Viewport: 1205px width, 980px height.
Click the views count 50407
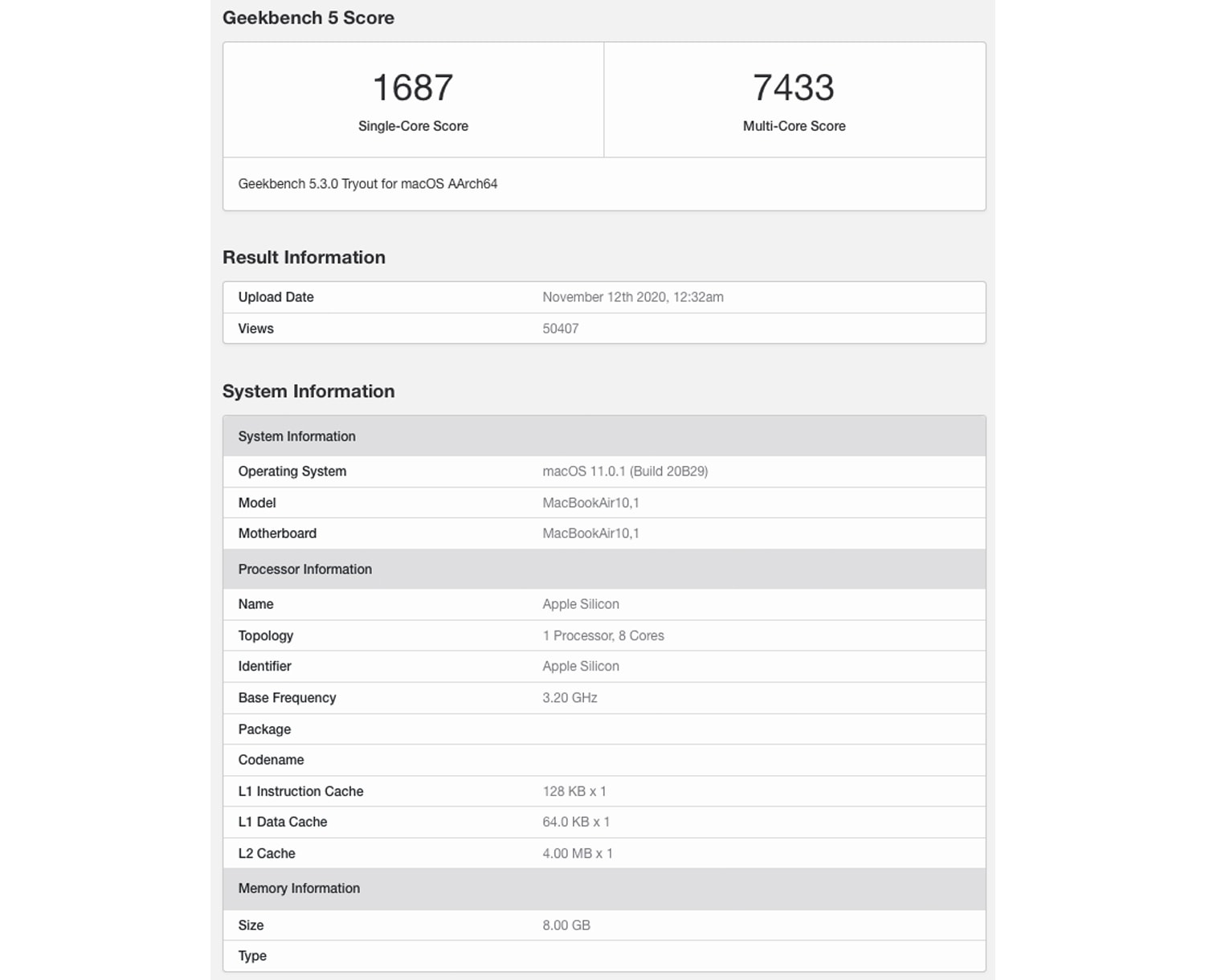point(560,329)
